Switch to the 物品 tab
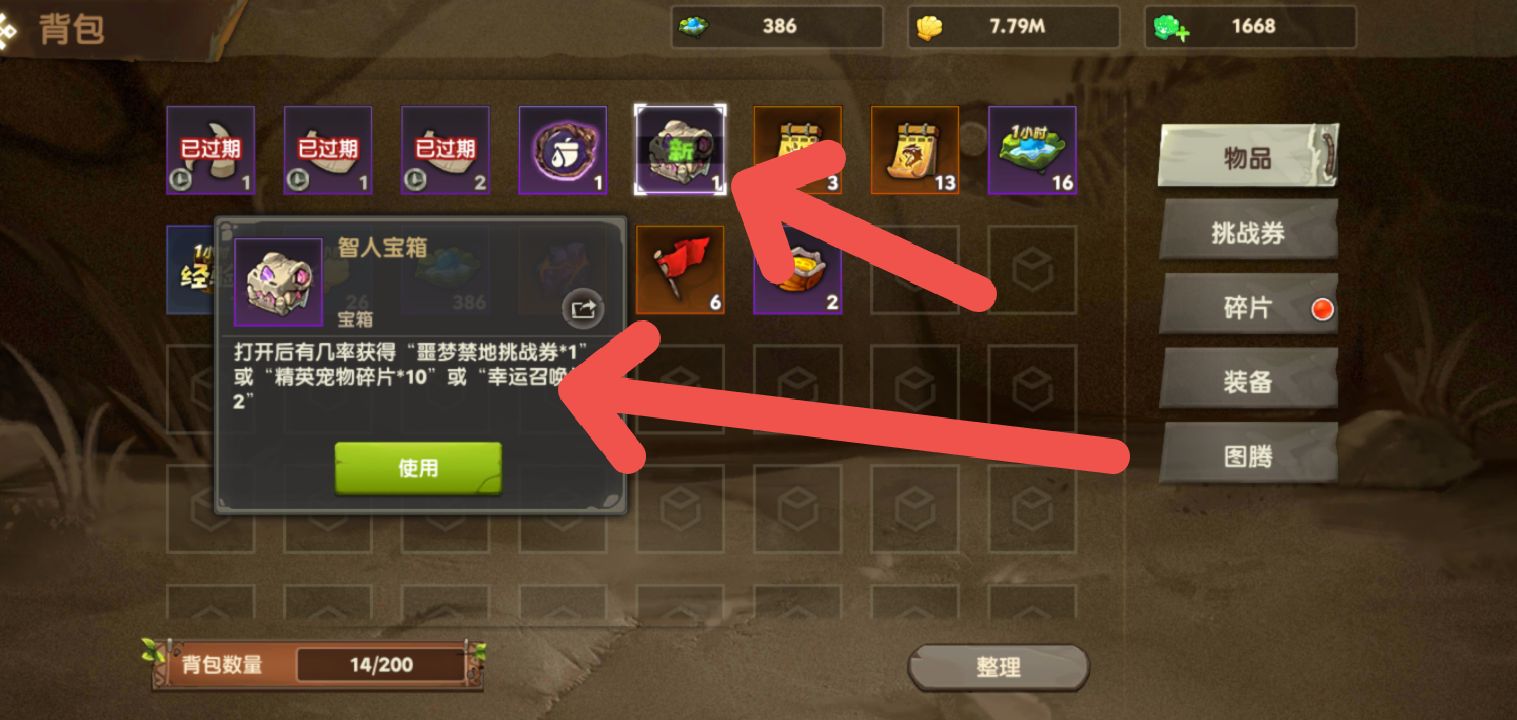Image resolution: width=1517 pixels, height=720 pixels. 1248,156
